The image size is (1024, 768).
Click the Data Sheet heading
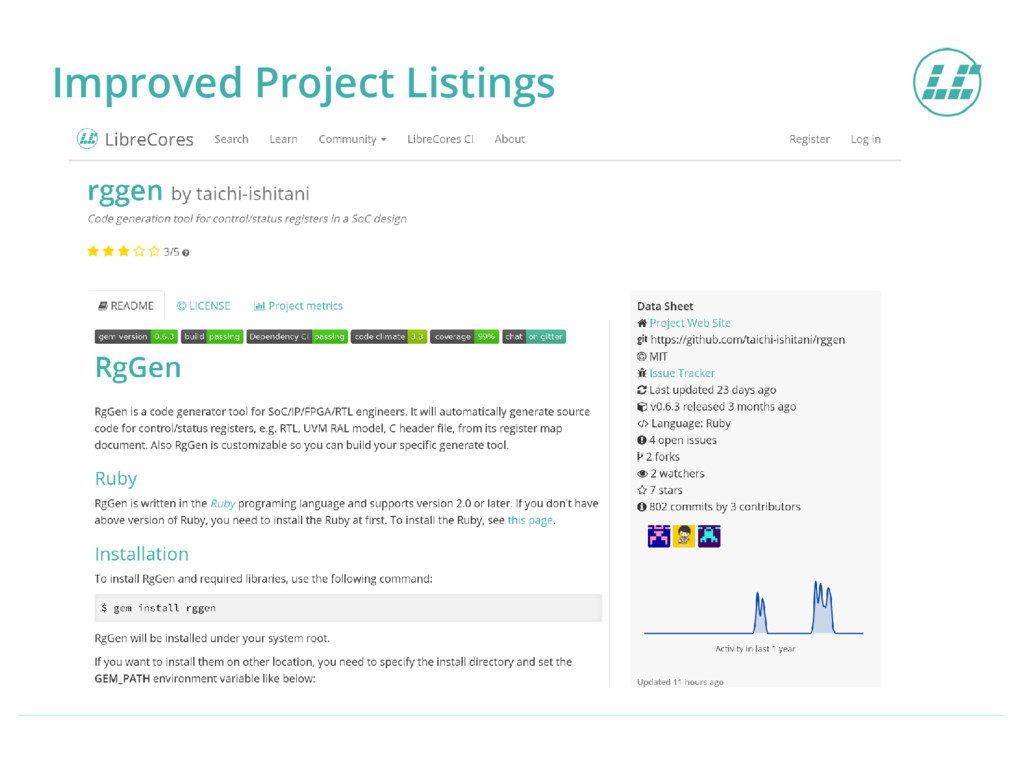coord(665,306)
